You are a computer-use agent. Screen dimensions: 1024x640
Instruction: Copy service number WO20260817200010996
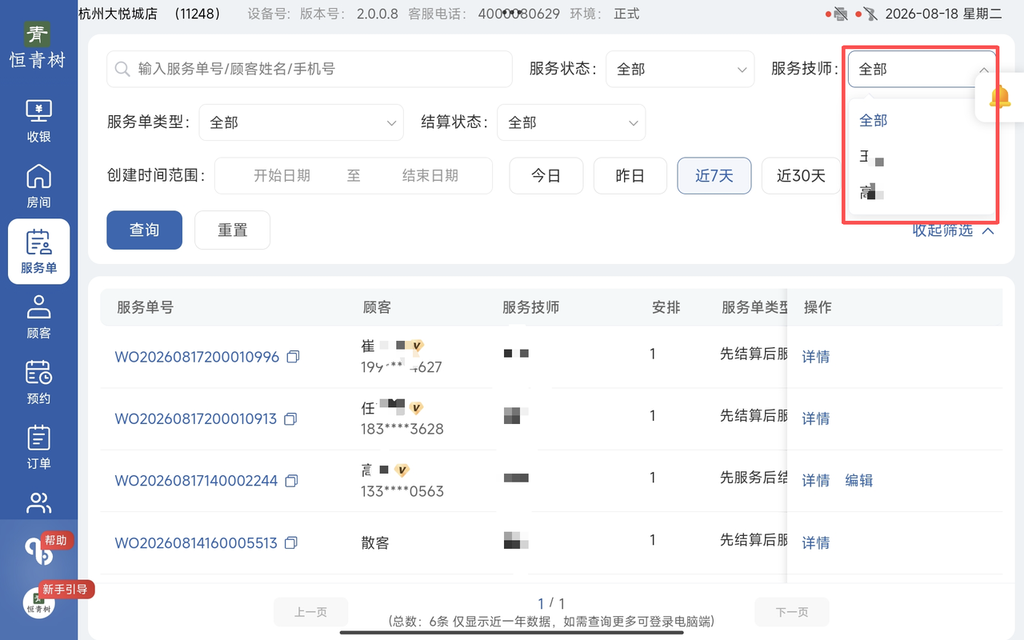pyautogui.click(x=293, y=357)
